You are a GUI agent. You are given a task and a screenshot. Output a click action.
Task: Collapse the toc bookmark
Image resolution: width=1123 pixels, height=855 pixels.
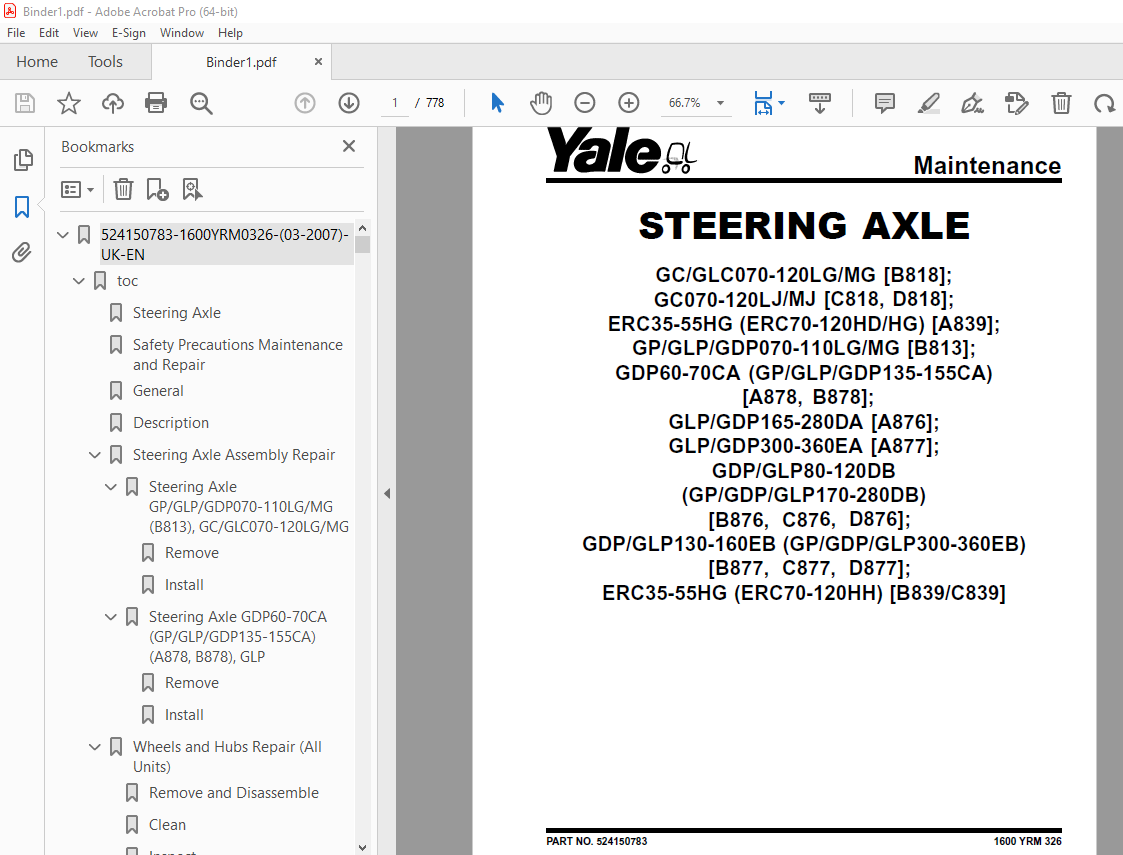(x=79, y=281)
